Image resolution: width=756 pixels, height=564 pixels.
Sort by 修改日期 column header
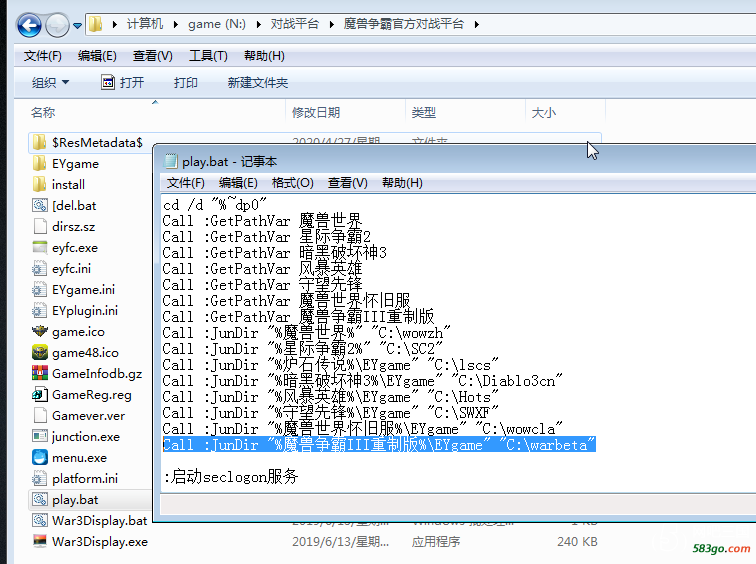point(316,113)
